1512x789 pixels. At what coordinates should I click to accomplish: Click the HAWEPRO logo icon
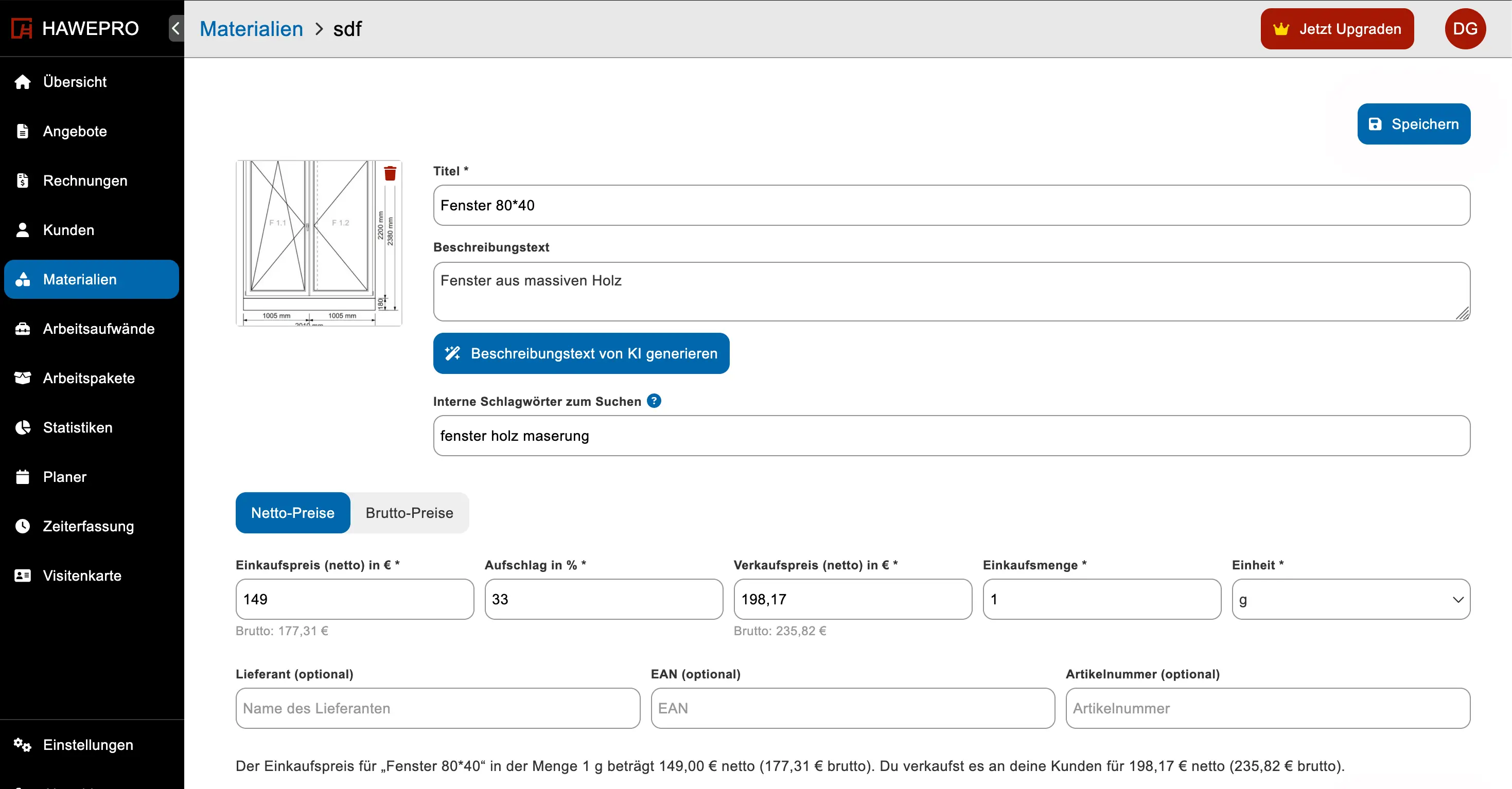(22, 28)
